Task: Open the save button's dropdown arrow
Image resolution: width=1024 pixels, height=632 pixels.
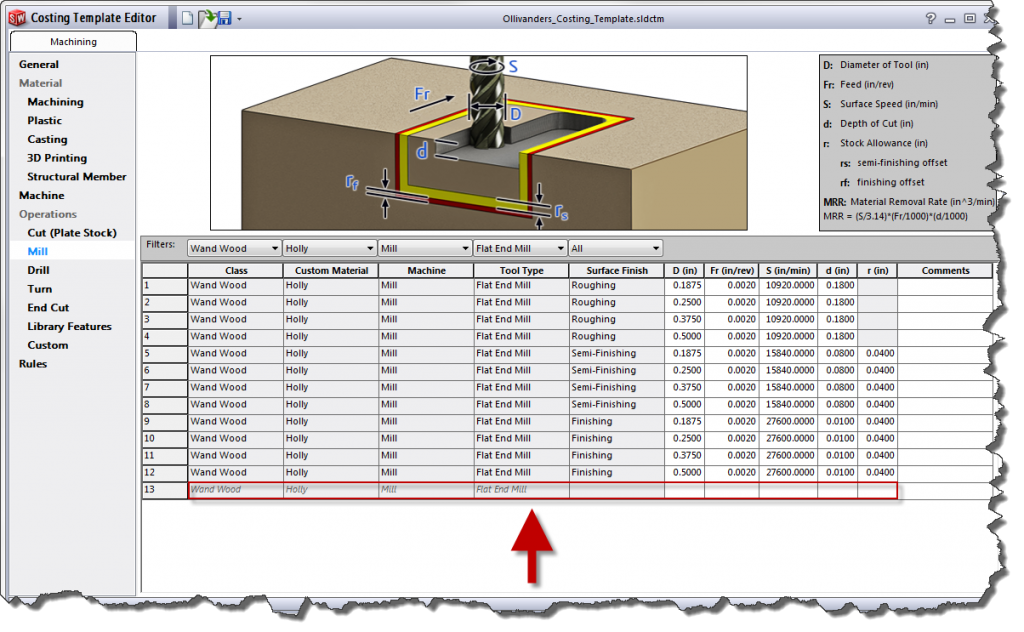Action: point(239,18)
